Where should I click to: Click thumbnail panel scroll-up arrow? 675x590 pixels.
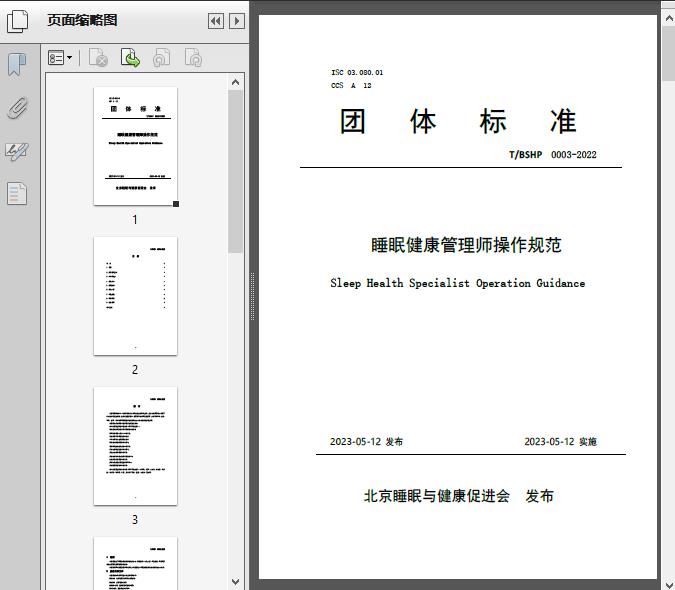[235, 82]
